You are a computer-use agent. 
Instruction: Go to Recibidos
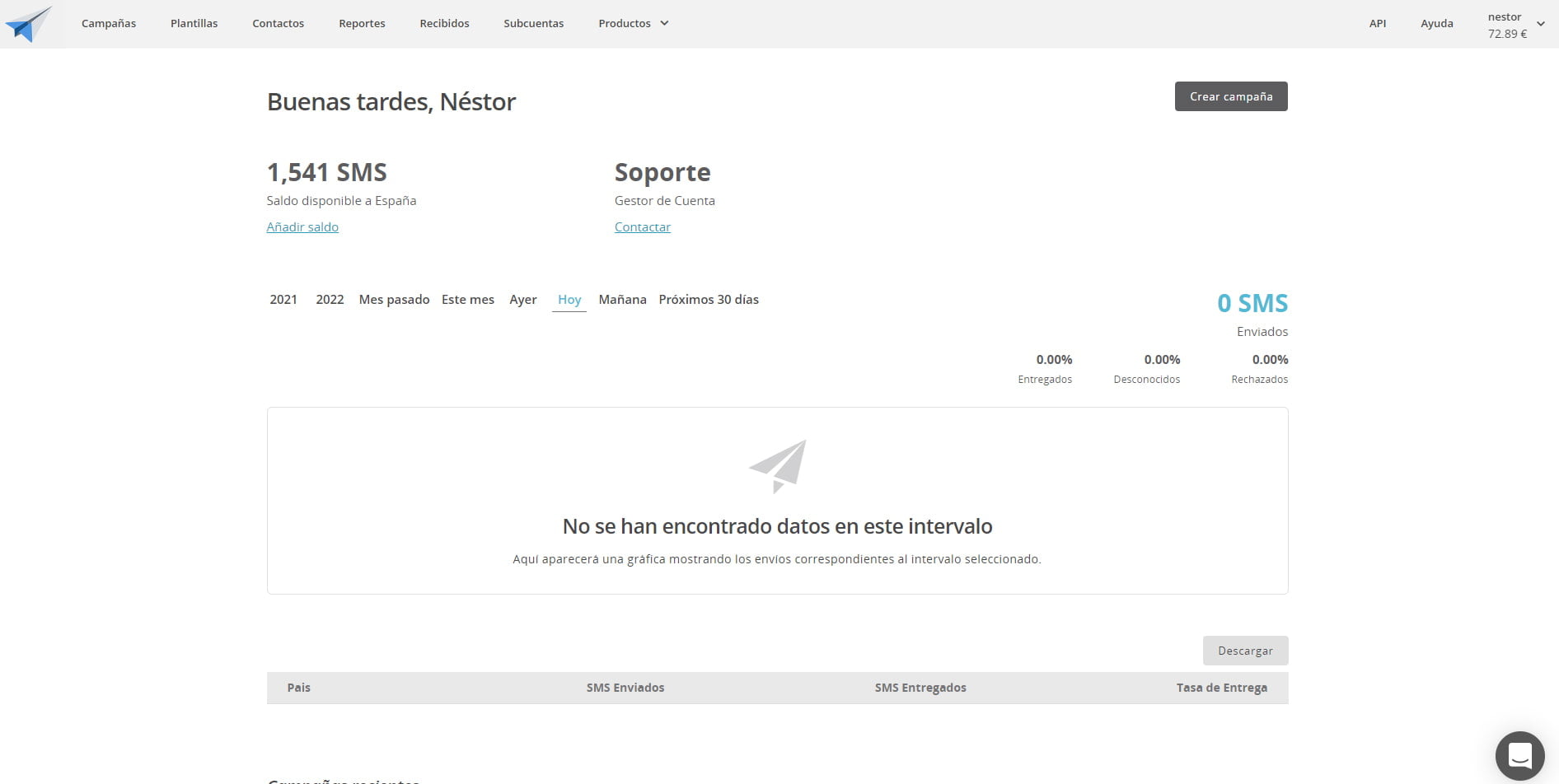point(444,23)
